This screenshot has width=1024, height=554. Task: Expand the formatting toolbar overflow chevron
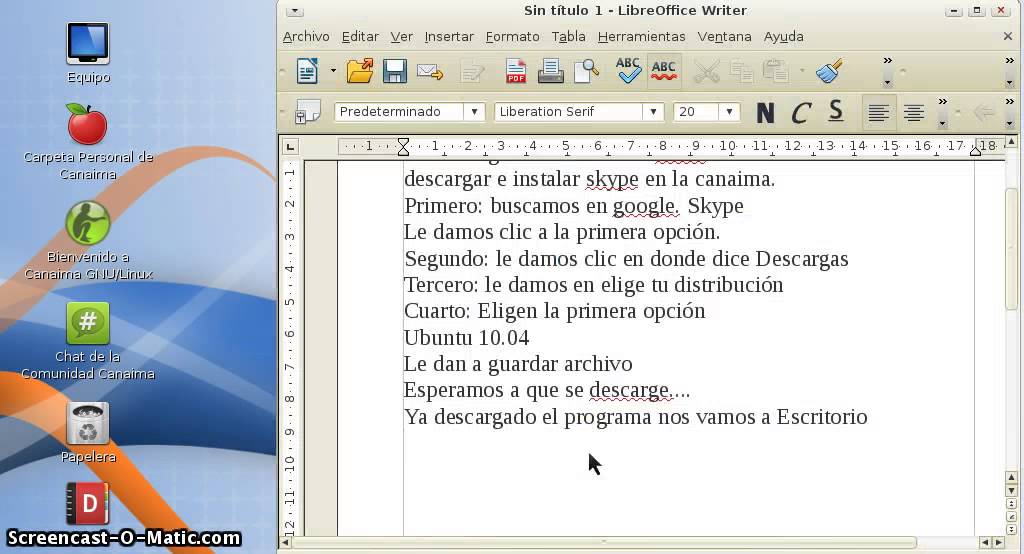coord(942,102)
